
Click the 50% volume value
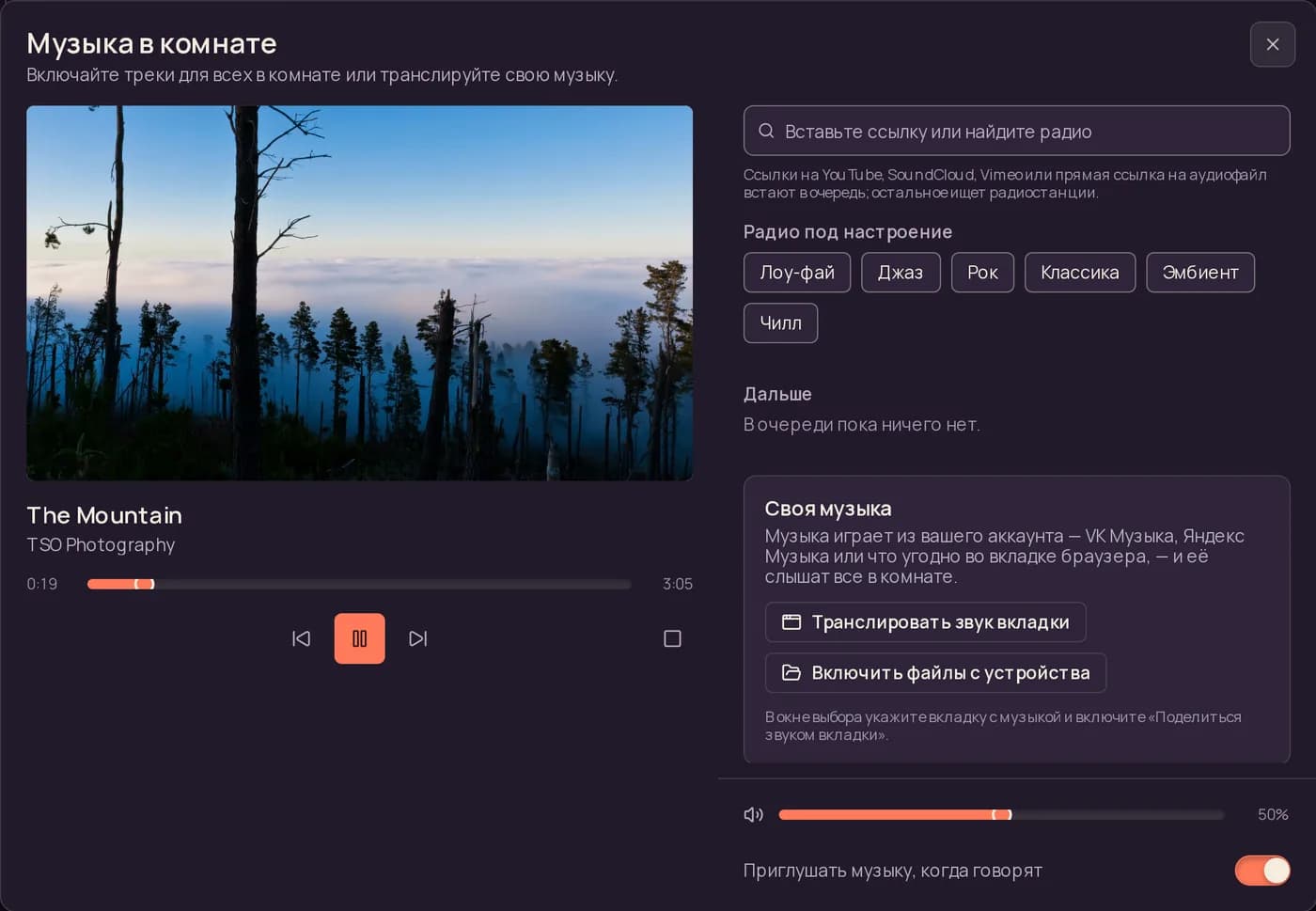pos(1273,814)
